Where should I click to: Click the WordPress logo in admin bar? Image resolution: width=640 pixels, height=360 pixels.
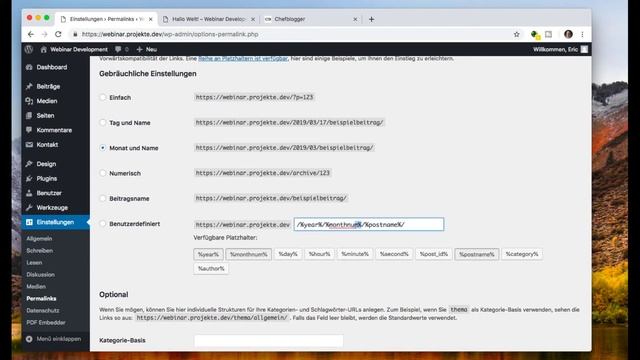point(29,49)
